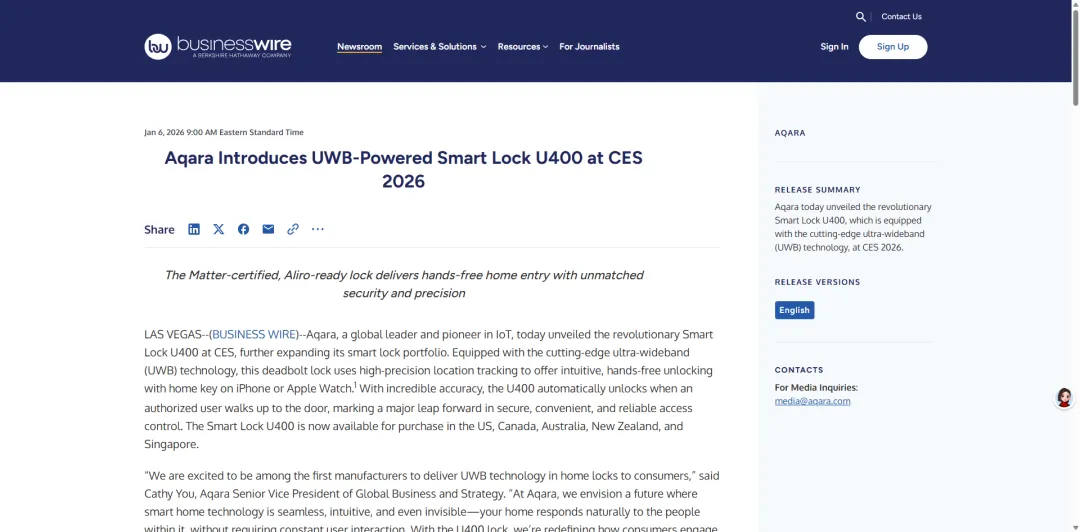Click the Matter-certified subtitle text

404,284
